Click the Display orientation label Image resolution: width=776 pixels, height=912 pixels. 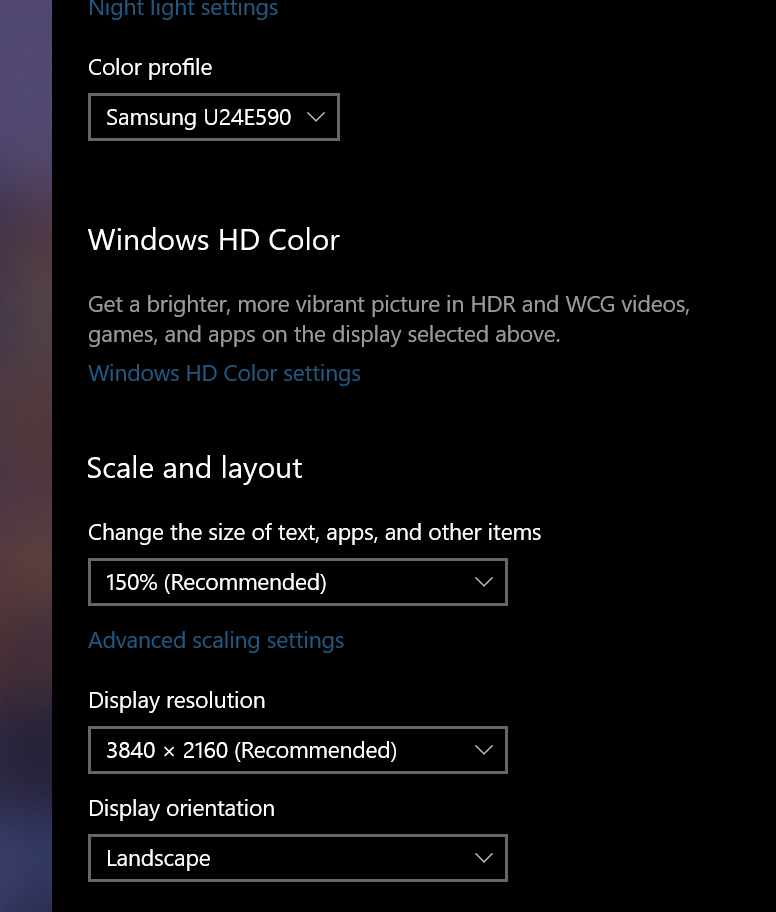pyautogui.click(x=181, y=808)
